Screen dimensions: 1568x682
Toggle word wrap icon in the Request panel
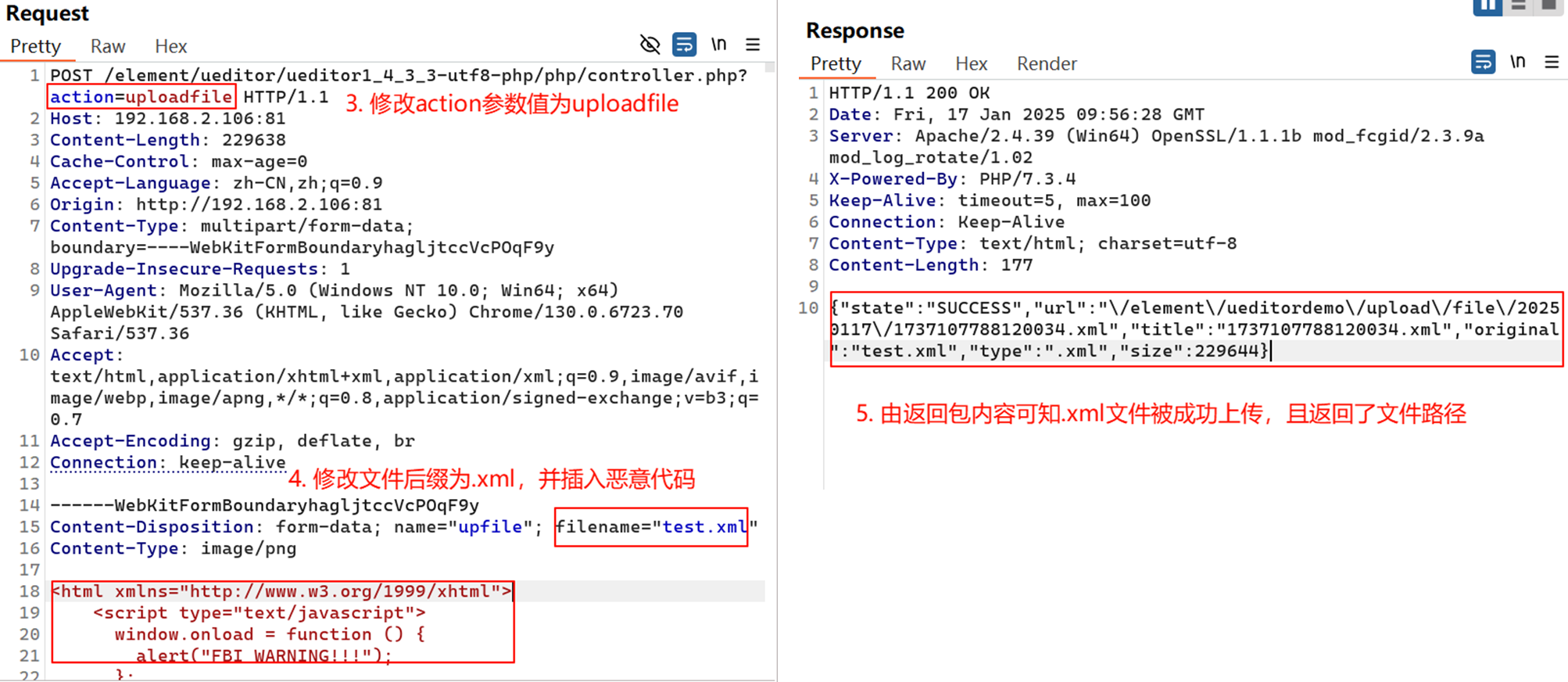(684, 45)
